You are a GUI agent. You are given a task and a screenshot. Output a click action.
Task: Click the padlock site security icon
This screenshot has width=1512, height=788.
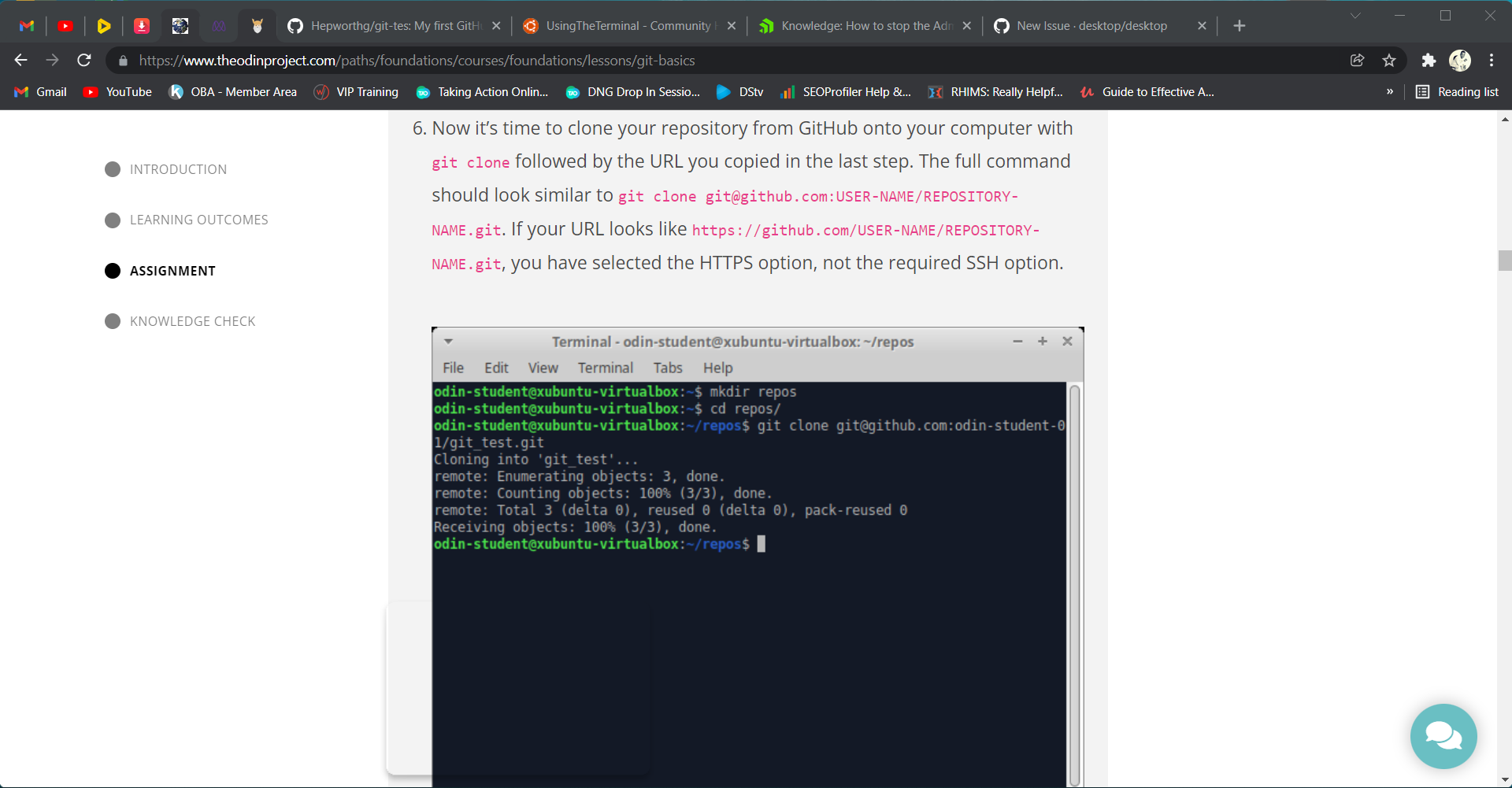[123, 60]
